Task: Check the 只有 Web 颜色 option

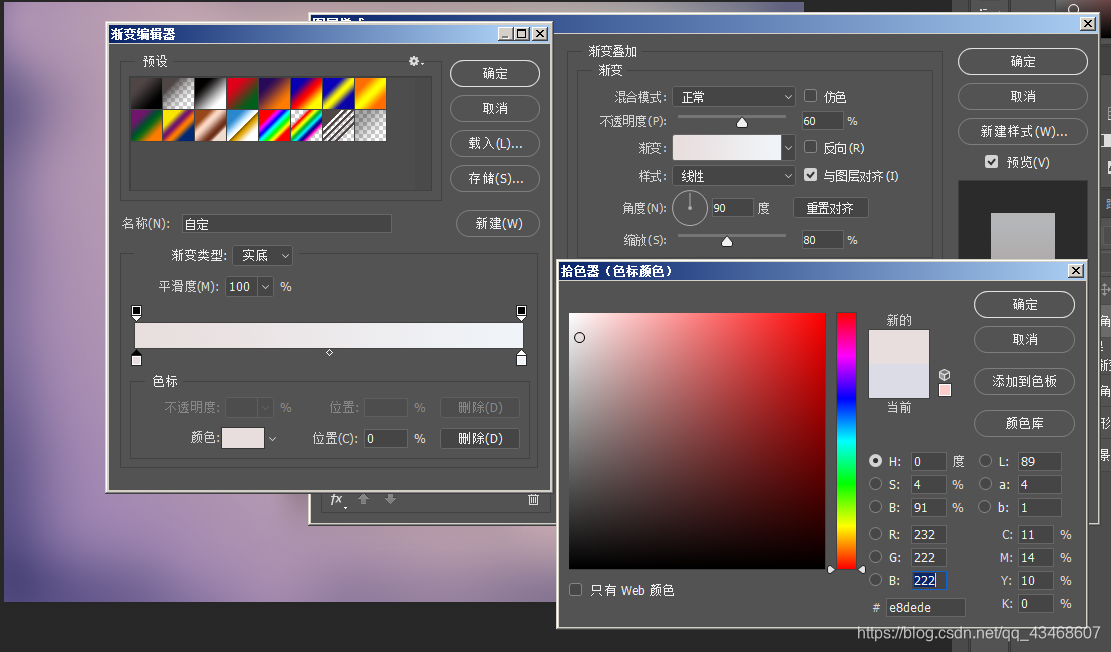Action: click(x=575, y=590)
